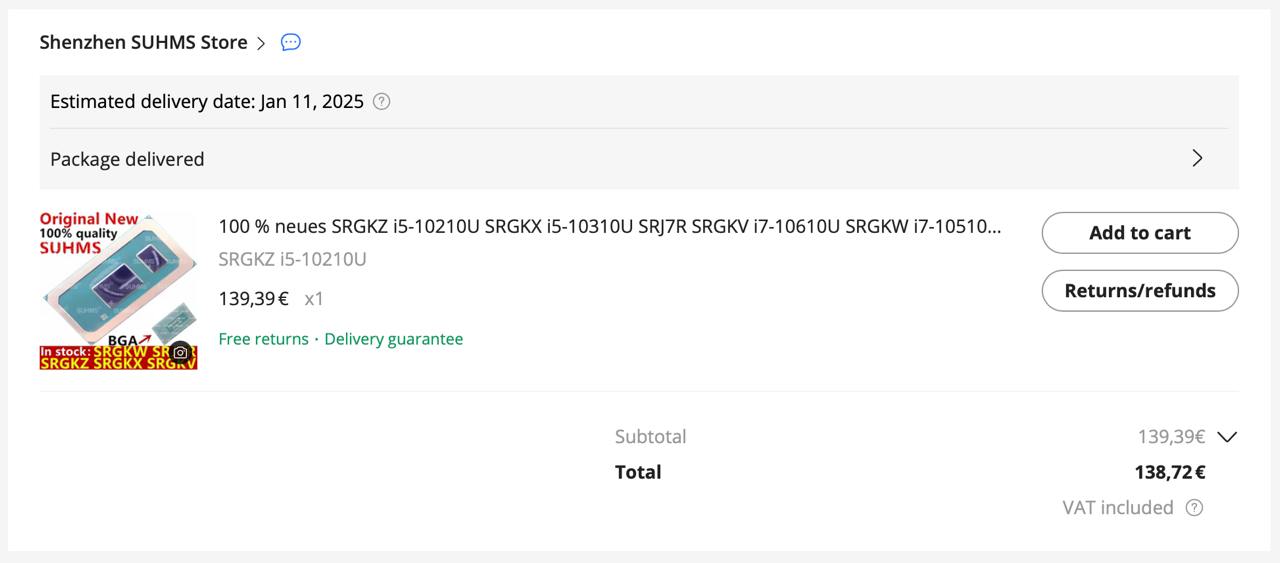Click help icon beside estimated delivery date
1280x563 pixels.
pos(381,101)
